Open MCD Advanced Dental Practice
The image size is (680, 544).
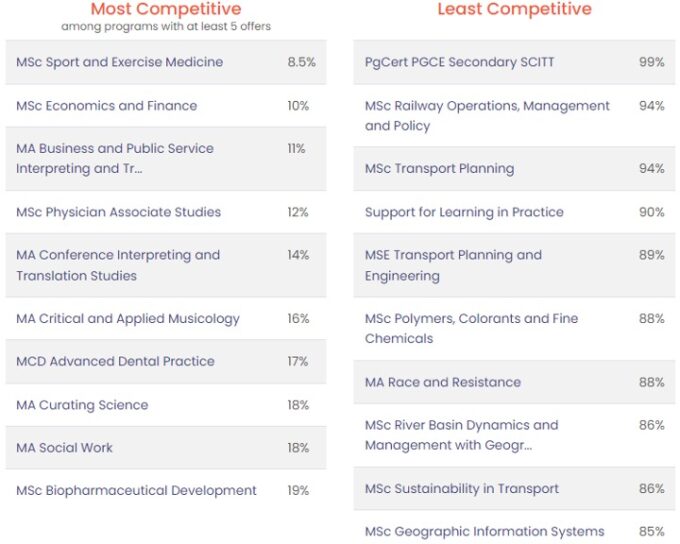[x=166, y=361]
